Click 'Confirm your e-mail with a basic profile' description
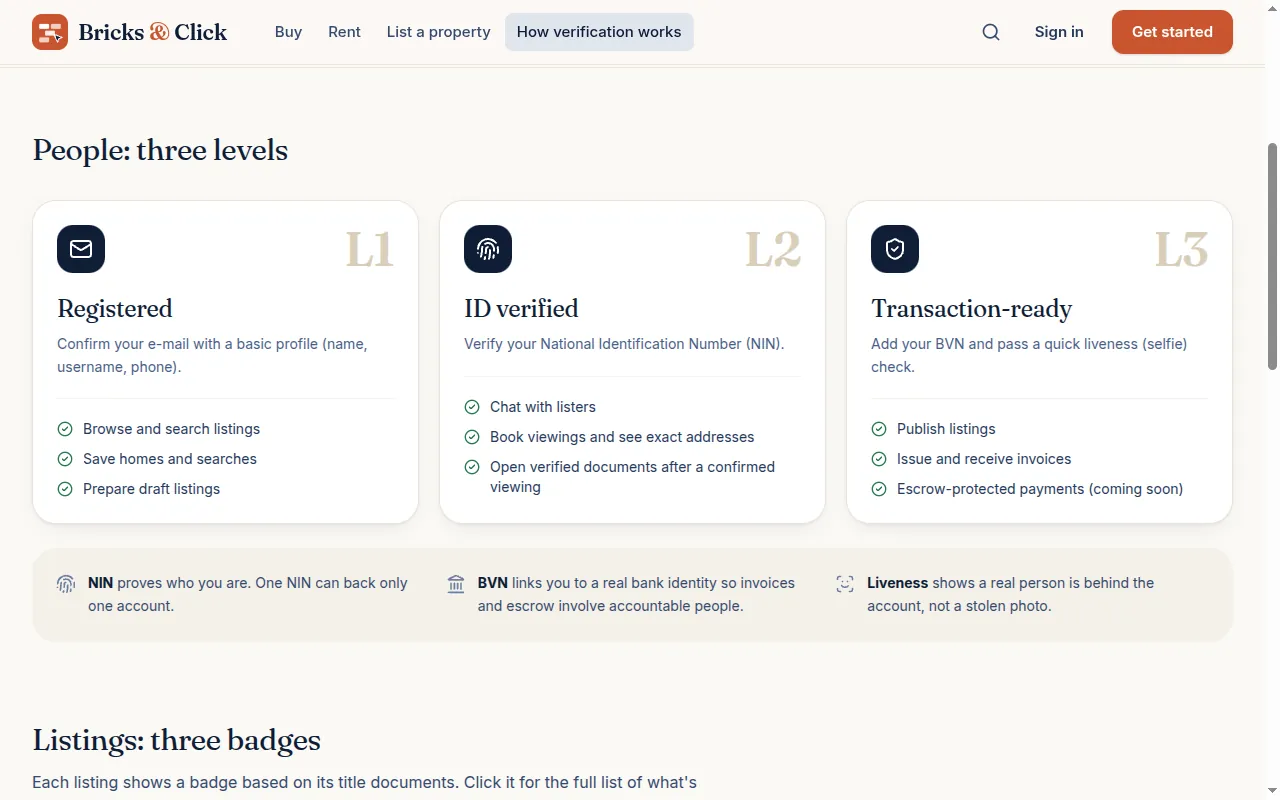This screenshot has height=800, width=1280. pyautogui.click(x=212, y=355)
